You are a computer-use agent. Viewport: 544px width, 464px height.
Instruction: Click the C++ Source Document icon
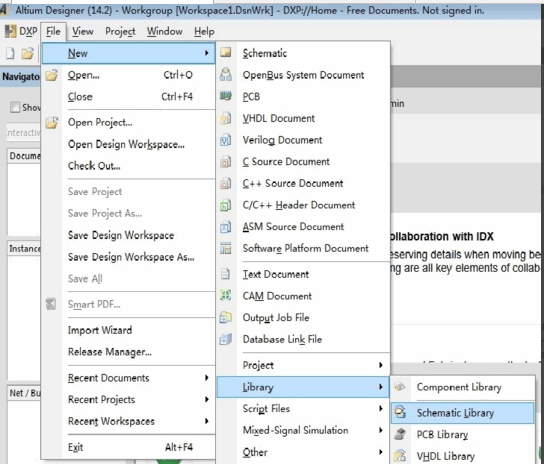click(226, 183)
